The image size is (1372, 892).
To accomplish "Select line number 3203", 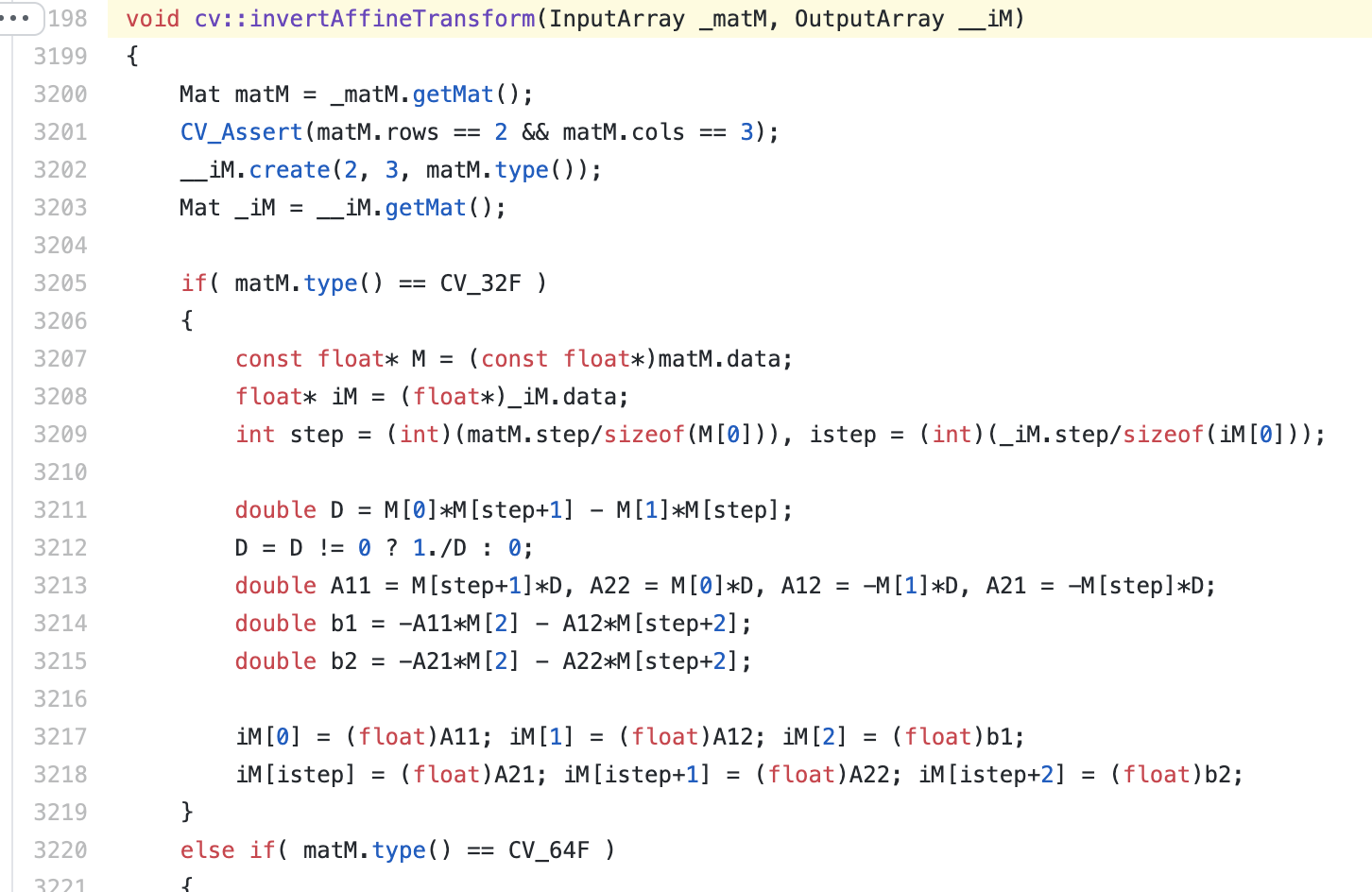I will click(60, 207).
